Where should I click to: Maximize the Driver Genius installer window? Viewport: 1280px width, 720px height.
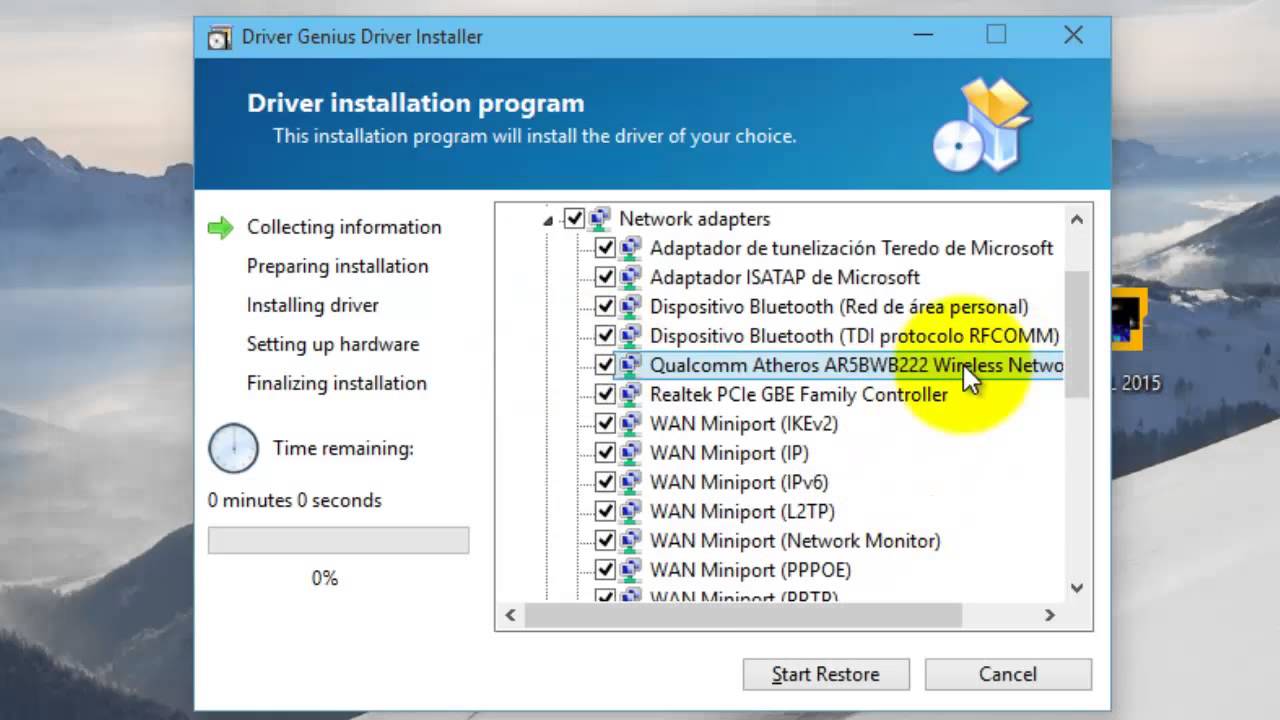(x=996, y=35)
